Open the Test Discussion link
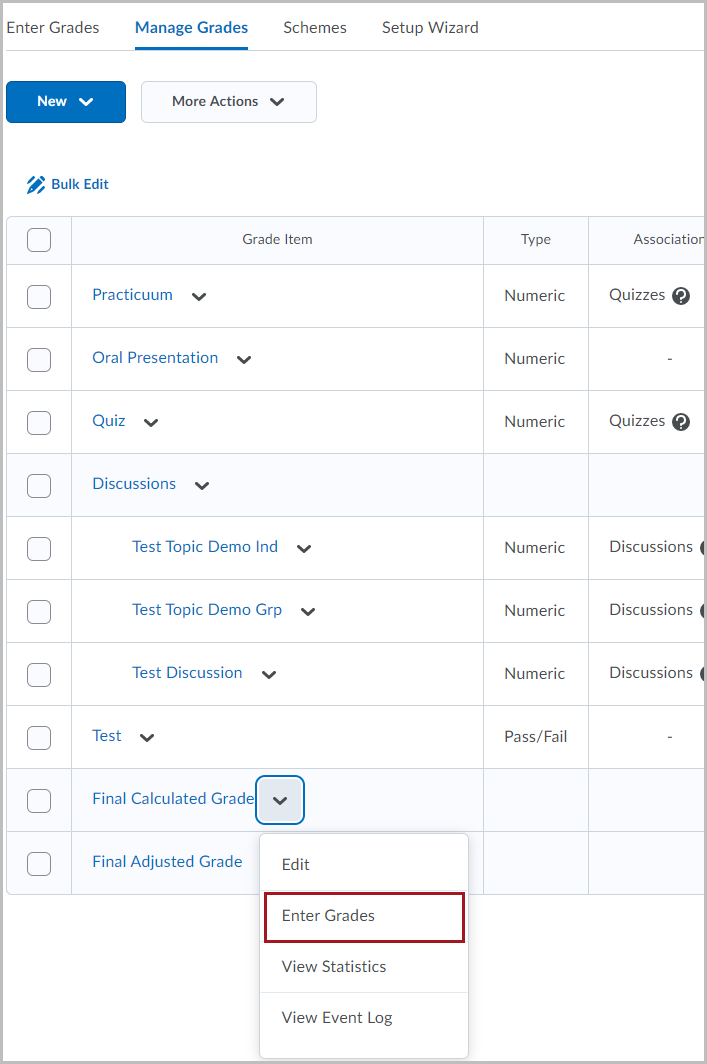The image size is (707, 1064). click(x=187, y=673)
